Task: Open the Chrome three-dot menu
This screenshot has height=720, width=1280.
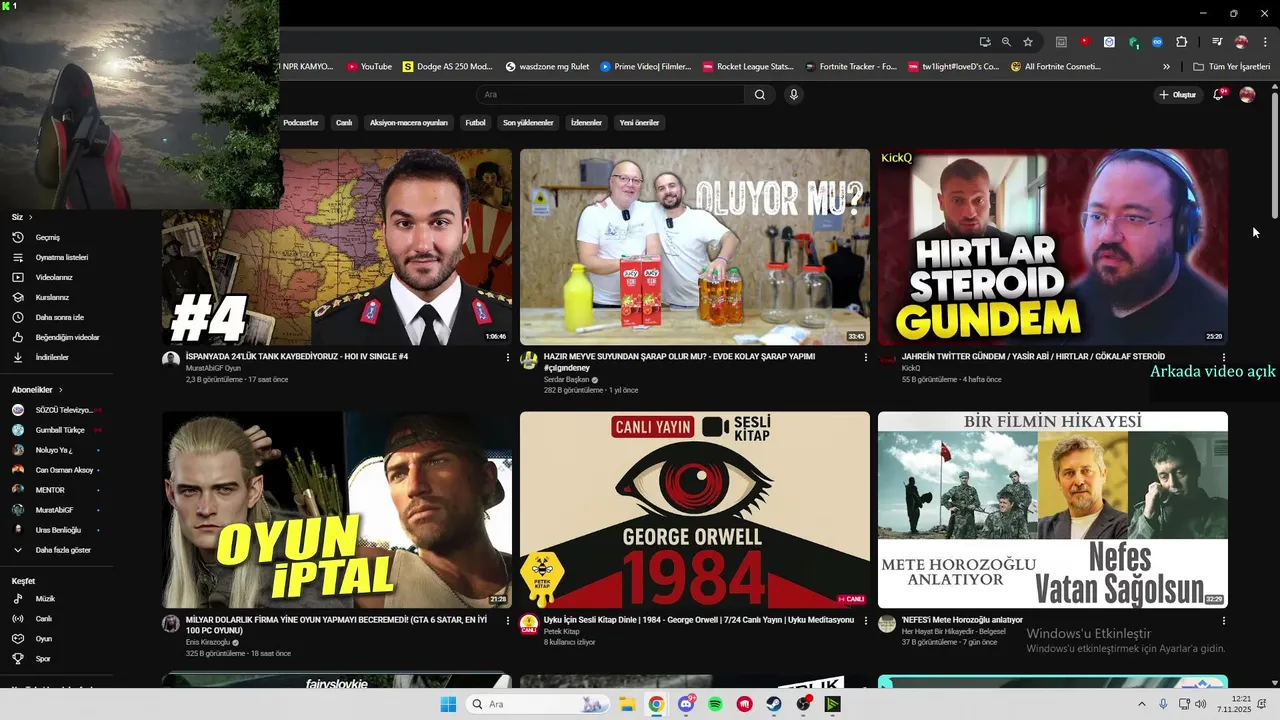Action: [x=1265, y=42]
